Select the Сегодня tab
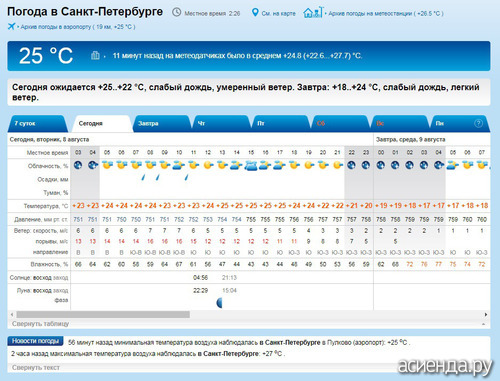Image resolution: width=500 pixels, height=381 pixels. [x=102, y=124]
